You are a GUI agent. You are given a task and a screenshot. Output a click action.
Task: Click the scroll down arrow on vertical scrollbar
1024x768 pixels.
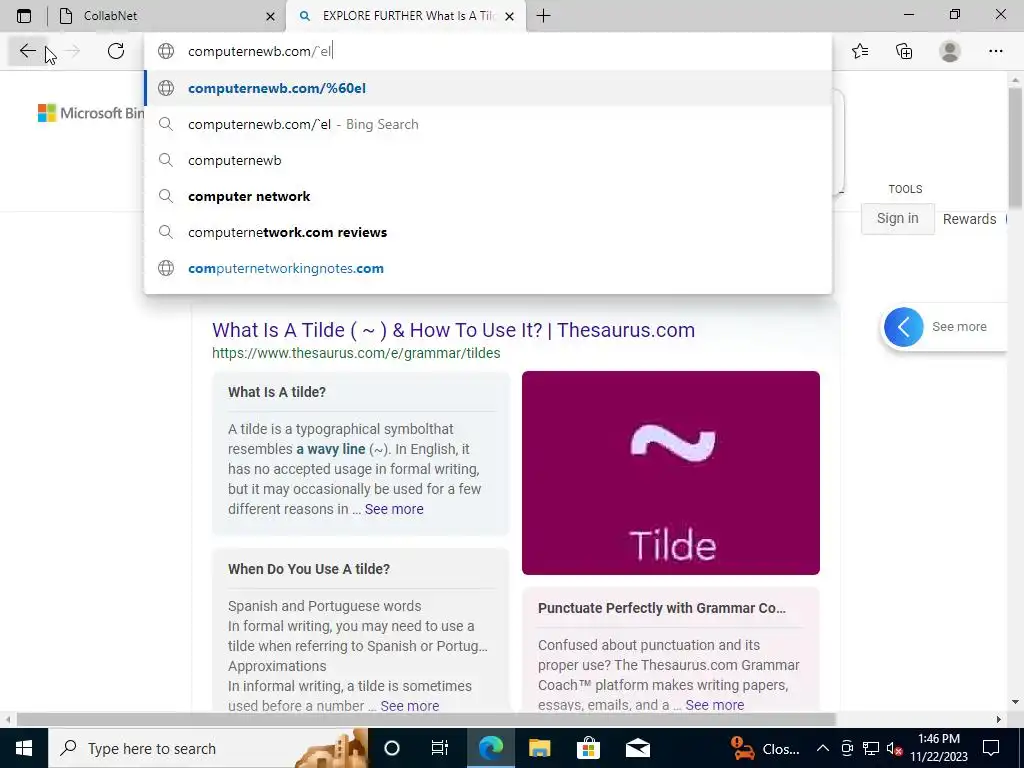pos(1015,702)
